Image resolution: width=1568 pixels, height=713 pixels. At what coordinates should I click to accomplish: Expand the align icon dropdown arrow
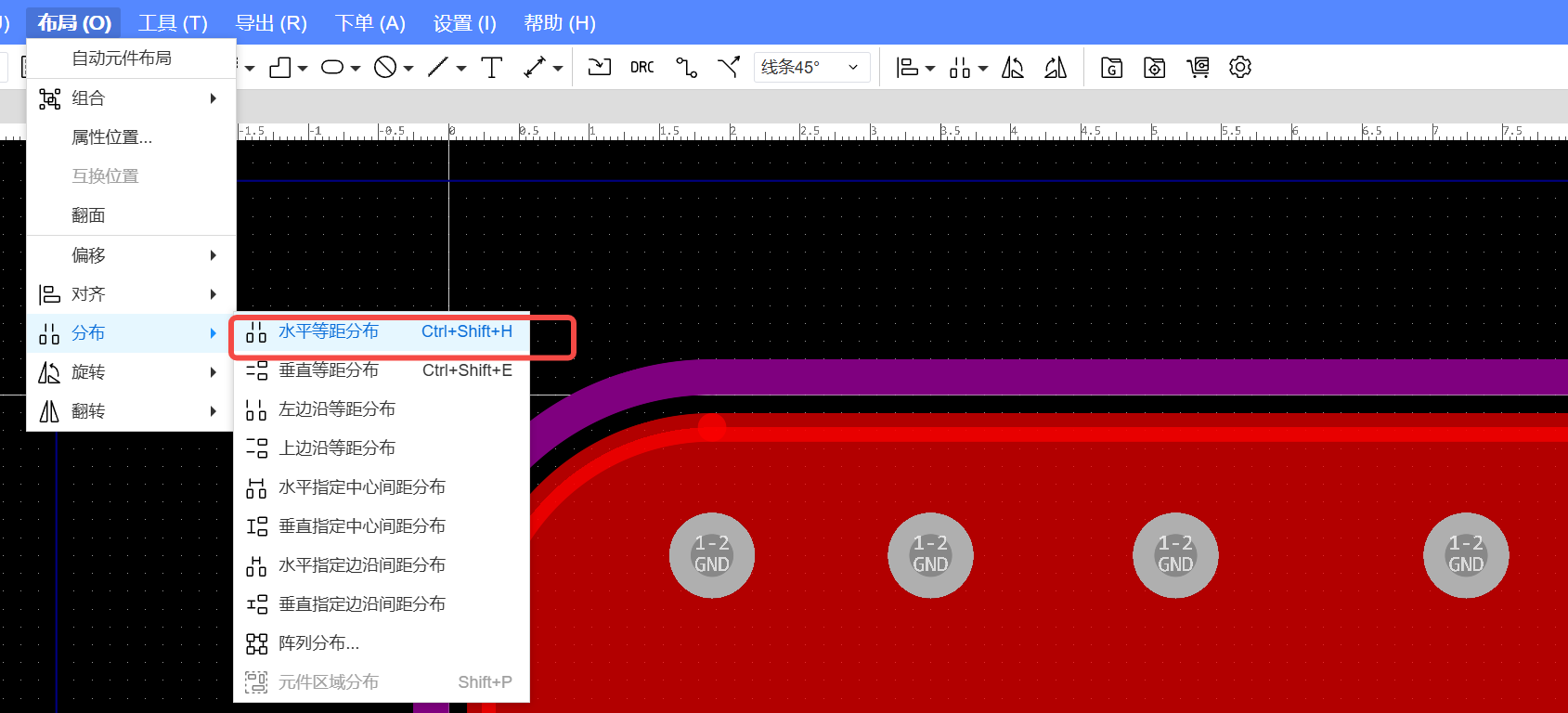point(929,69)
